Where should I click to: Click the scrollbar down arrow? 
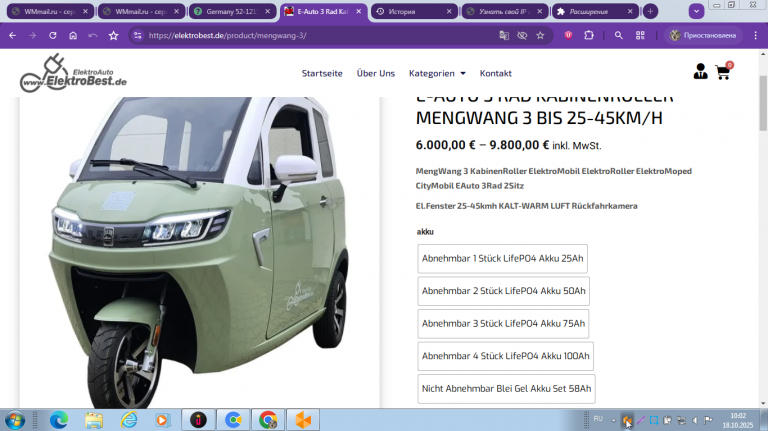tap(763, 404)
